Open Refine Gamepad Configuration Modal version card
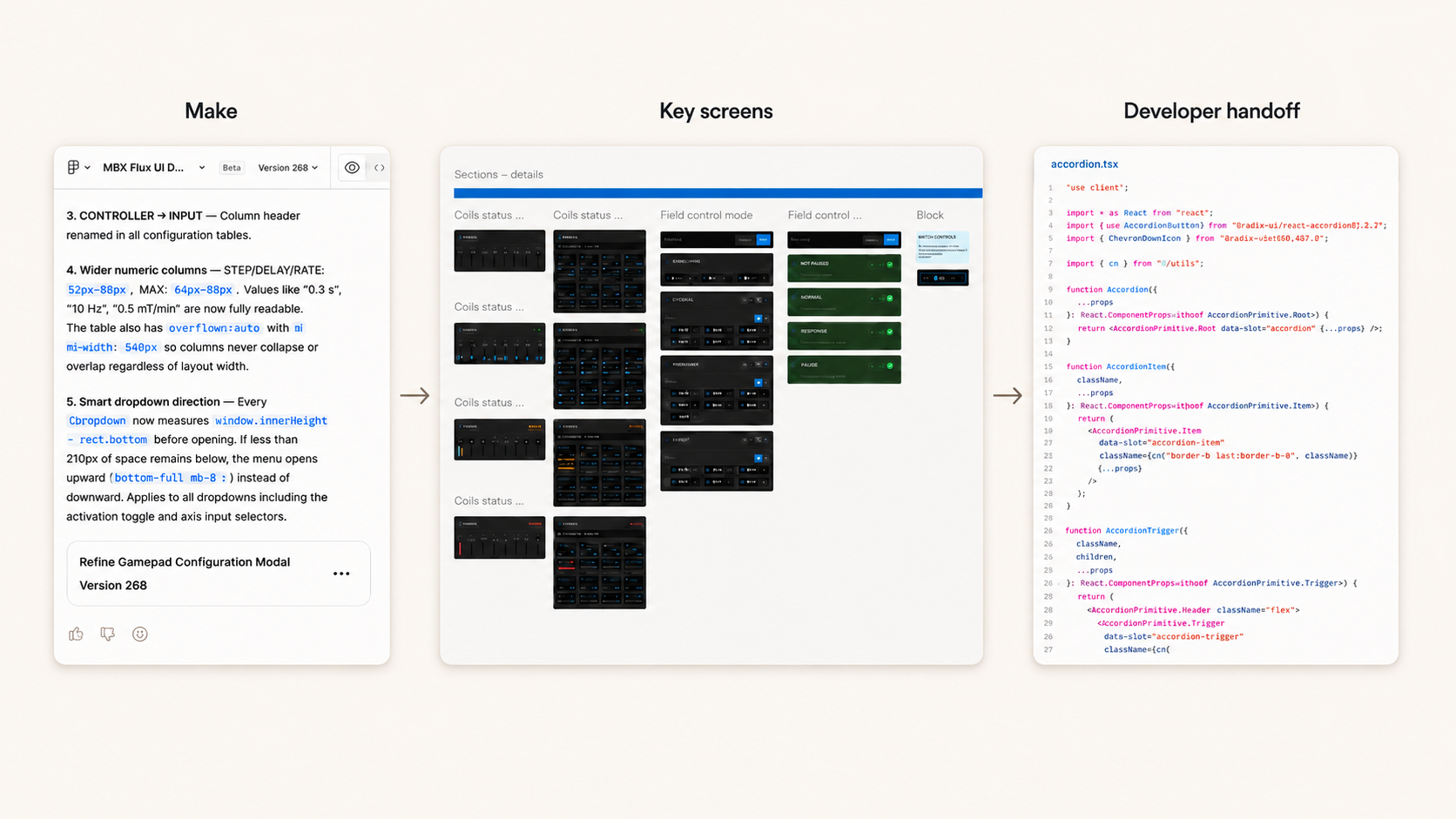This screenshot has width=1456, height=819. [x=219, y=574]
